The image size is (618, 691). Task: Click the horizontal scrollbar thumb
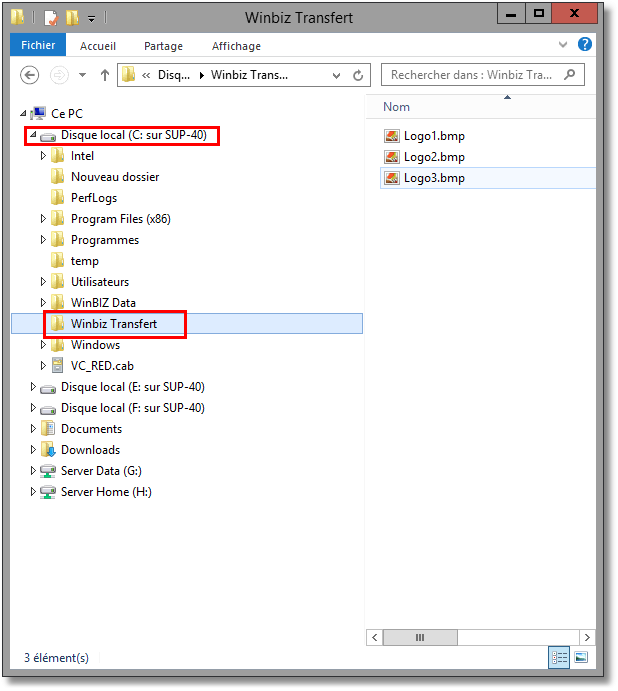click(420, 638)
